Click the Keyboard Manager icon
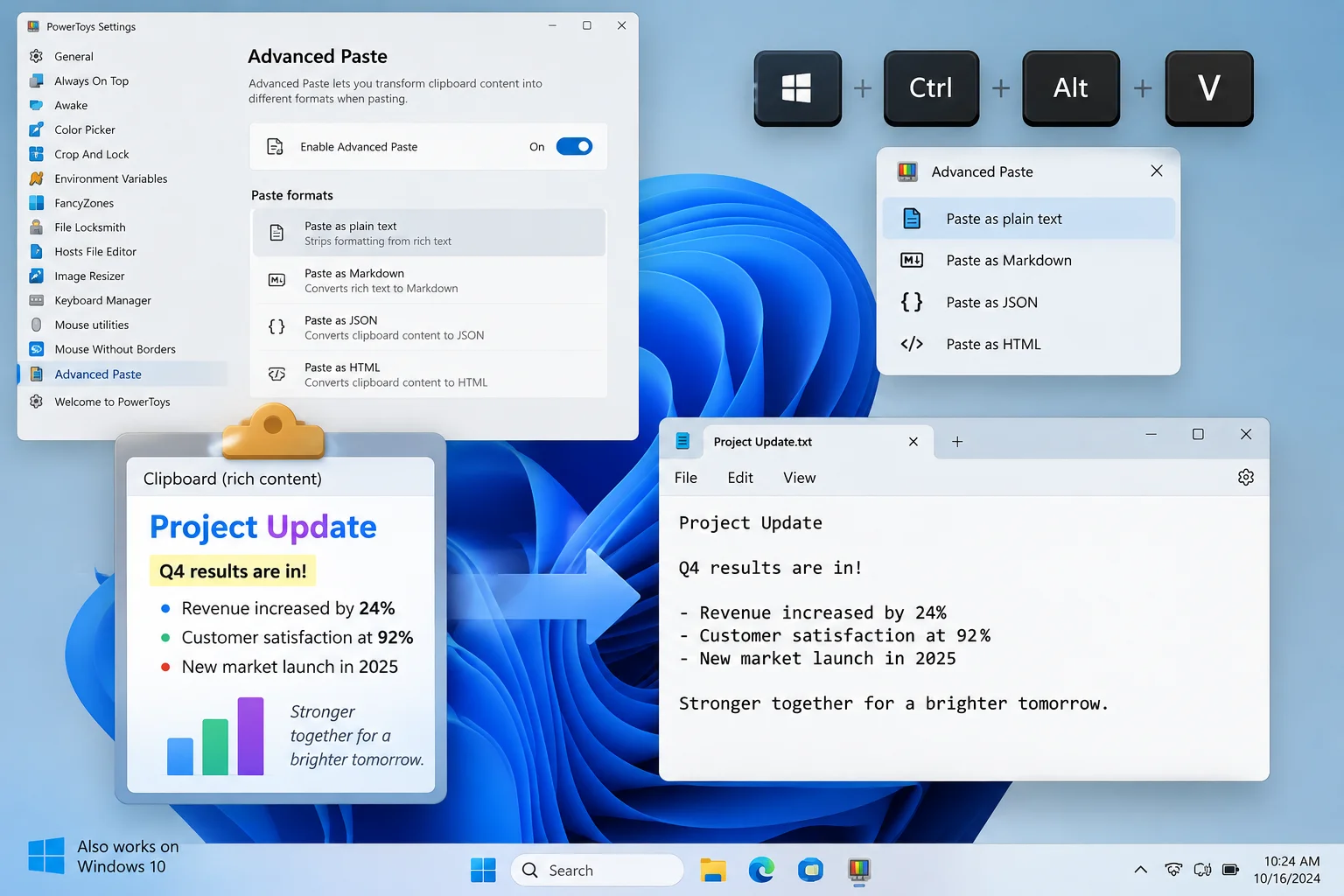The width and height of the screenshot is (1344, 896). click(36, 300)
